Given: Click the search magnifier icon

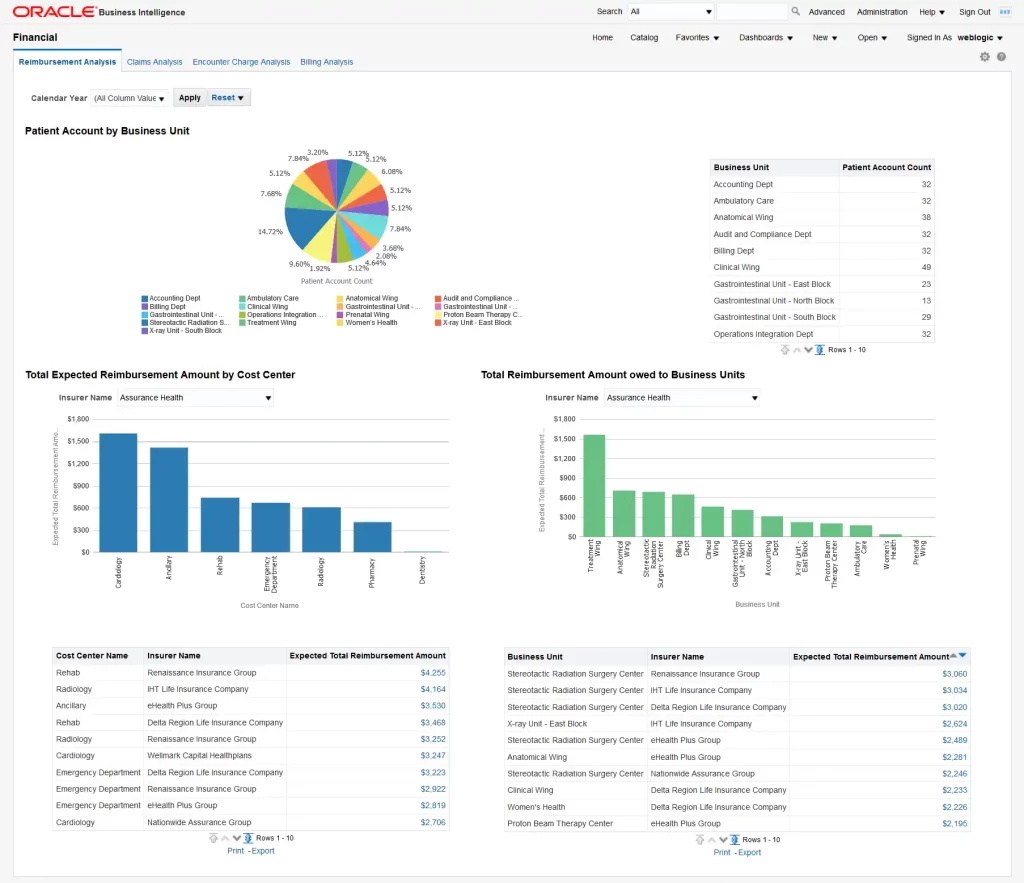Looking at the screenshot, I should (795, 11).
